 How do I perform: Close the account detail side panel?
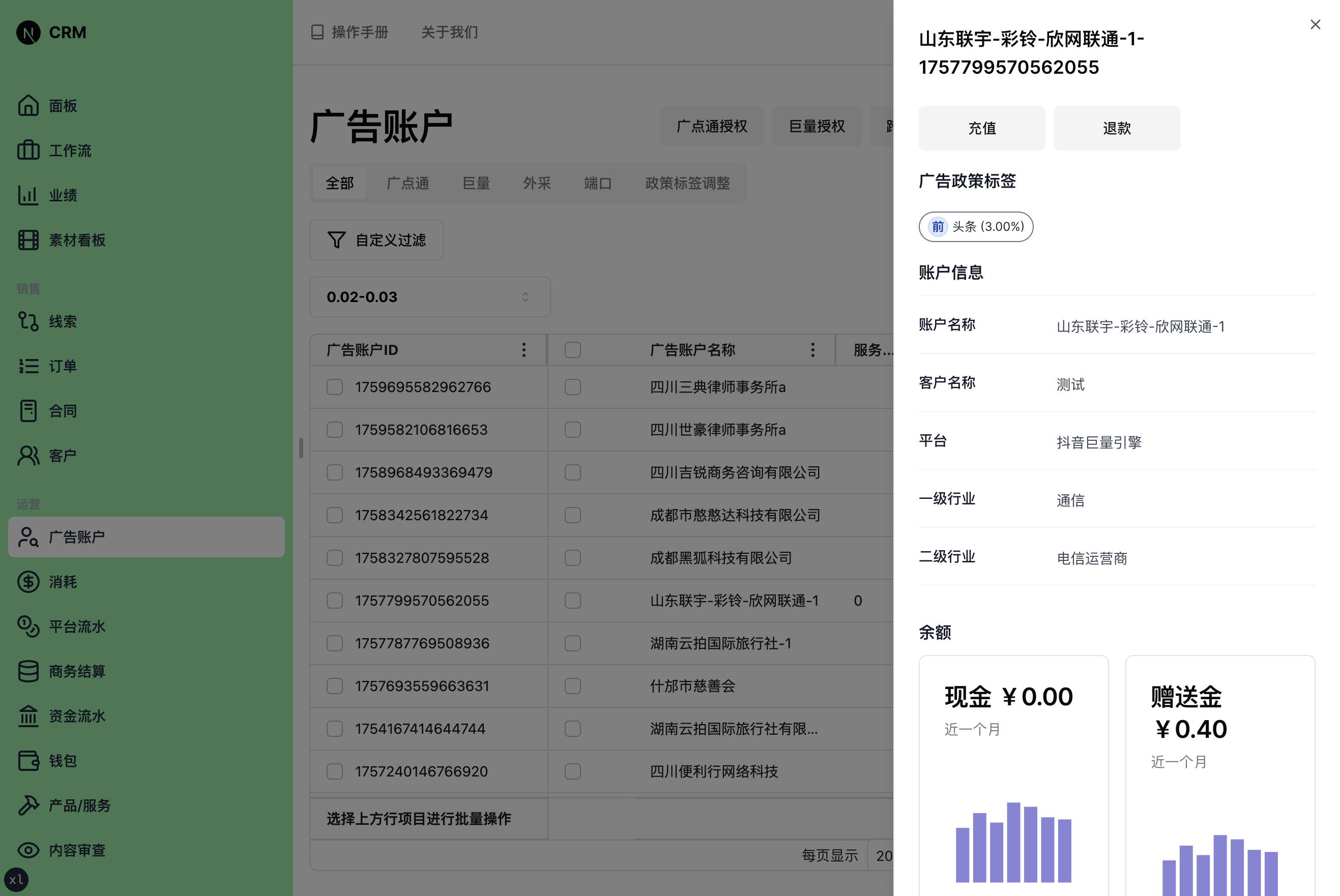click(x=1315, y=24)
